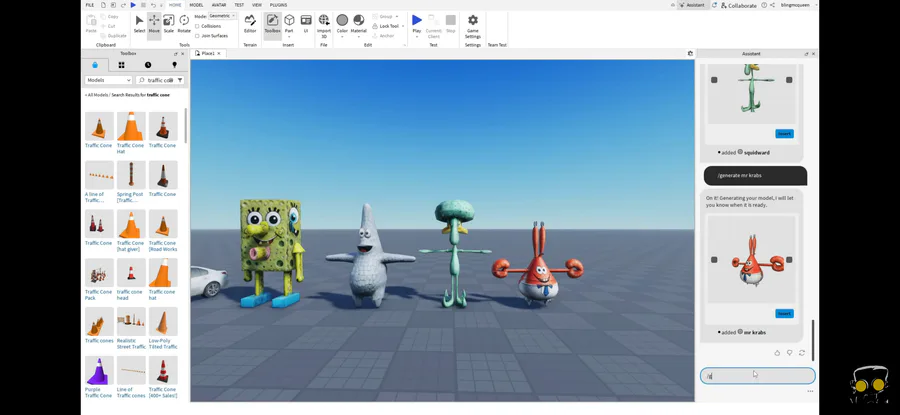900x415 pixels.
Task: Select the Spring Post thumbnail
Action: coord(131,175)
